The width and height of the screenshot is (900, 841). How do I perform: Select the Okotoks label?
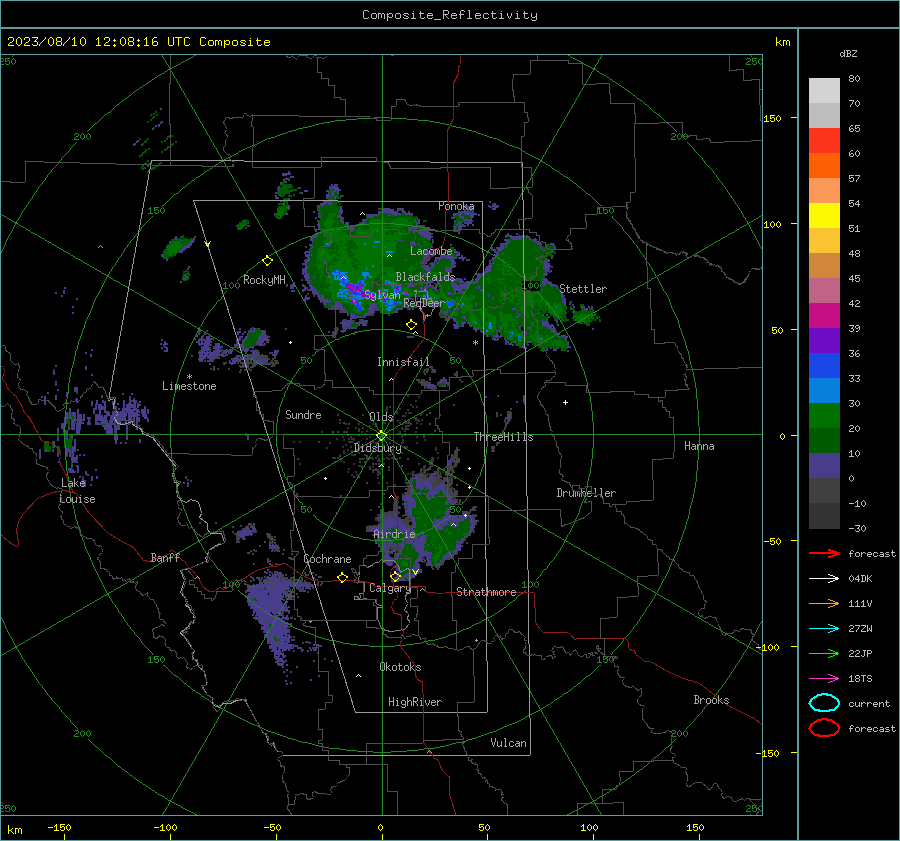tap(400, 667)
